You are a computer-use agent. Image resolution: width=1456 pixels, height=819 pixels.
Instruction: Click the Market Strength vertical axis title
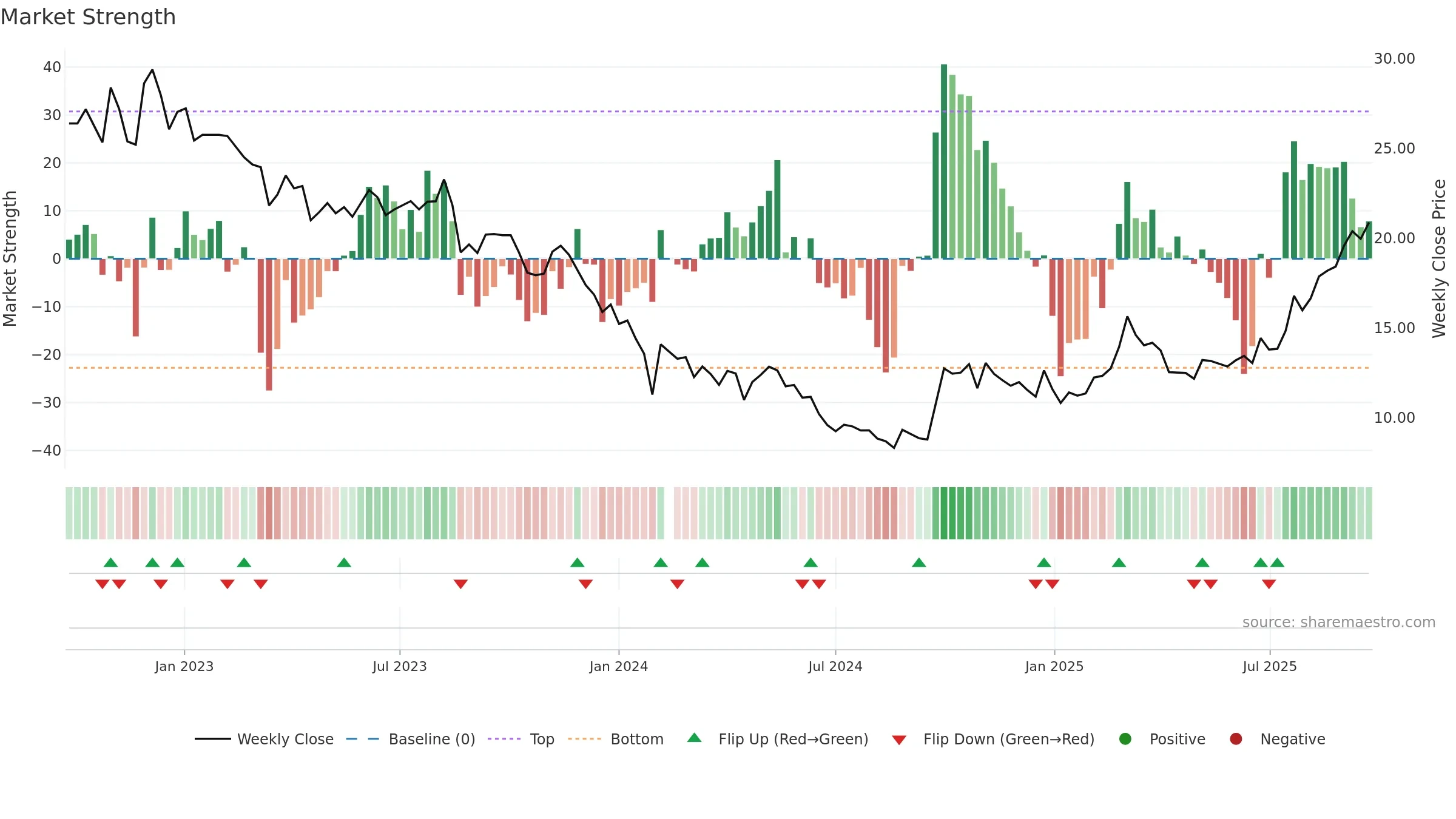(10, 258)
